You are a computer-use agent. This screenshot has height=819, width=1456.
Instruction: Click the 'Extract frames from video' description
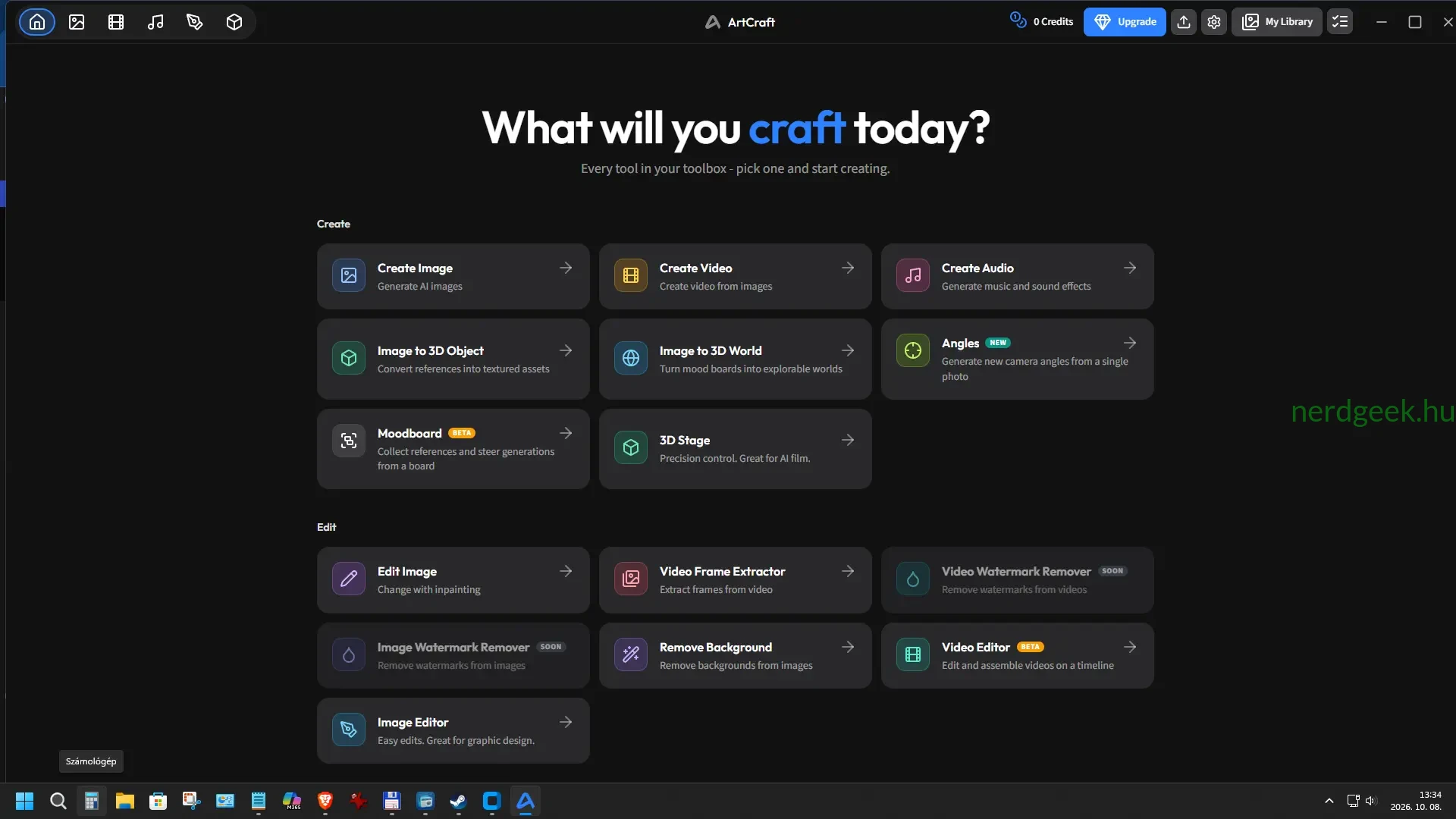pyautogui.click(x=716, y=590)
